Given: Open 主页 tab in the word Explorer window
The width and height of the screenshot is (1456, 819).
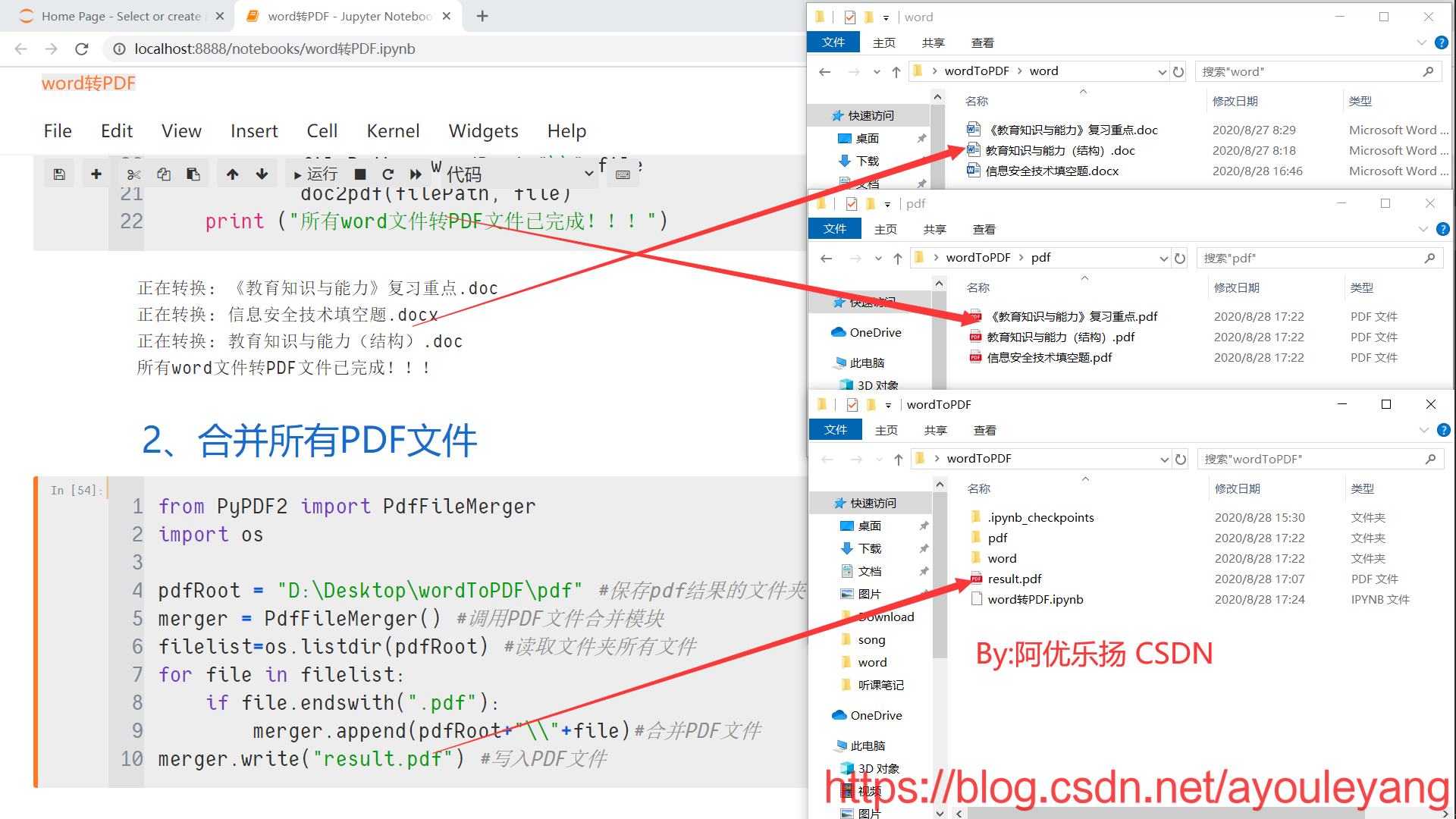Looking at the screenshot, I should click(884, 43).
